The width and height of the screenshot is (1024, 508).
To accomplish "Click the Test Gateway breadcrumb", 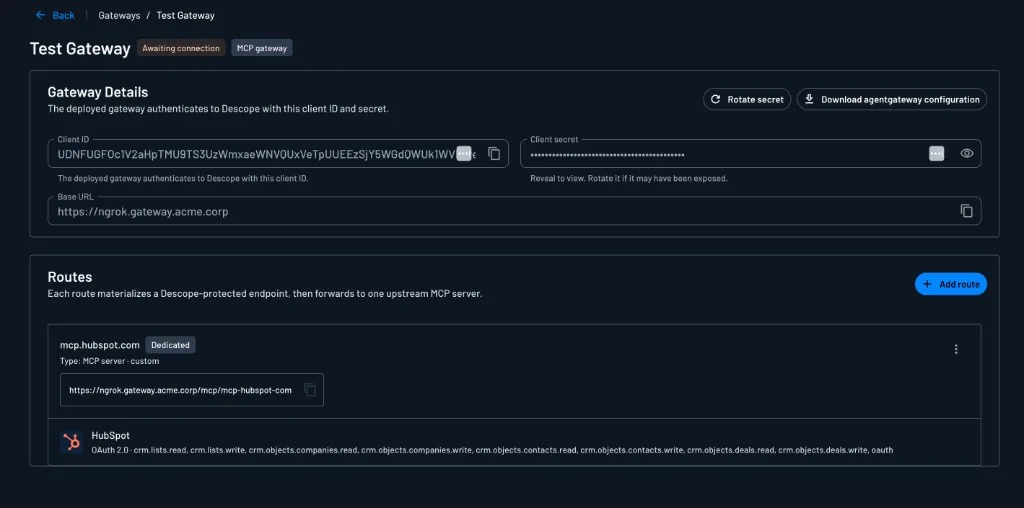I will click(185, 15).
